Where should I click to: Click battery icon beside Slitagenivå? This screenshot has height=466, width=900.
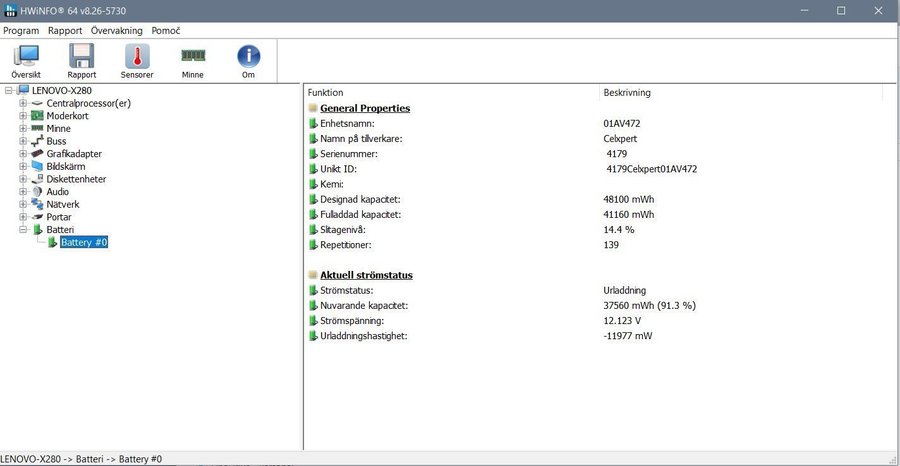[313, 230]
